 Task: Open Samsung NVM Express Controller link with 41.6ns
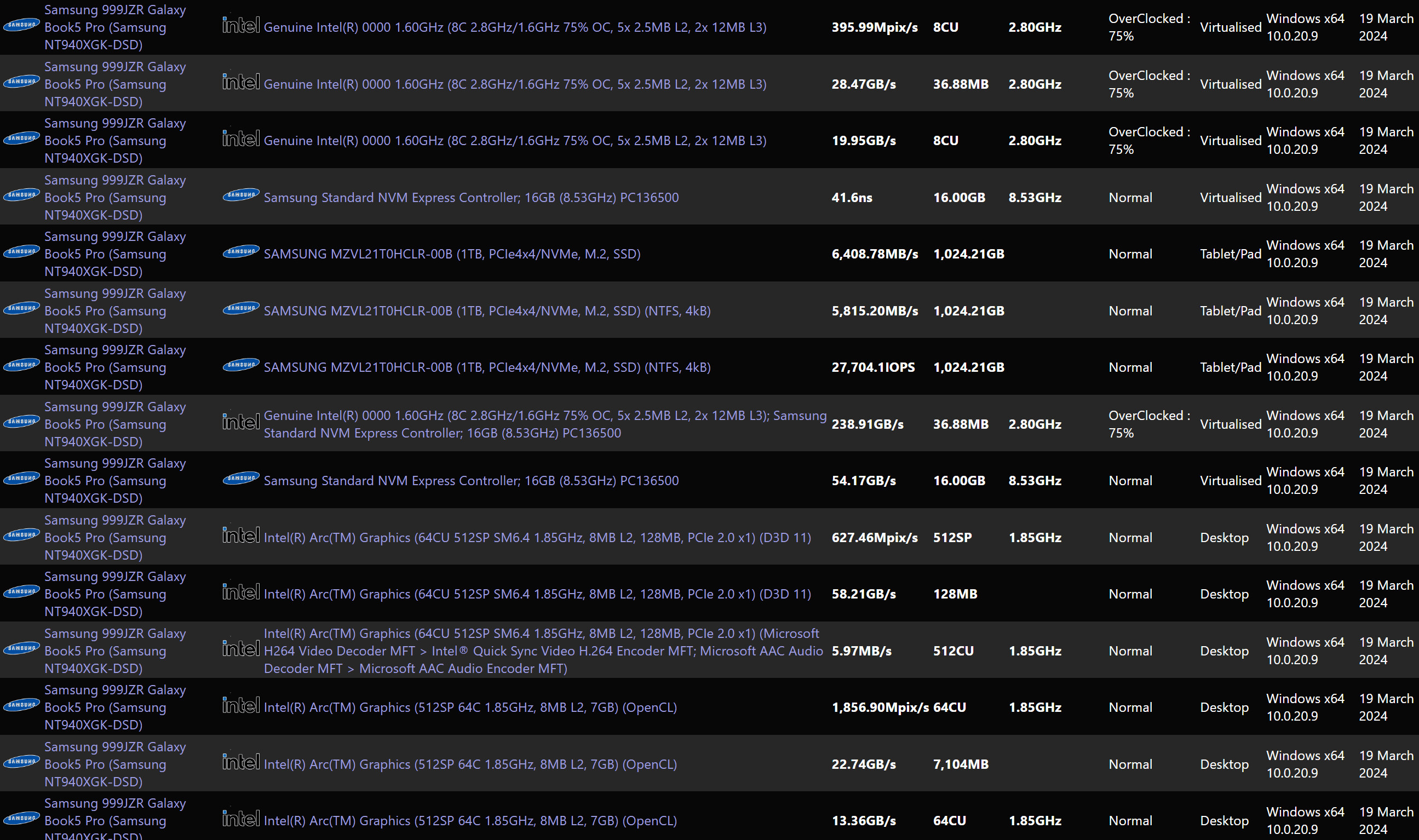click(x=471, y=198)
